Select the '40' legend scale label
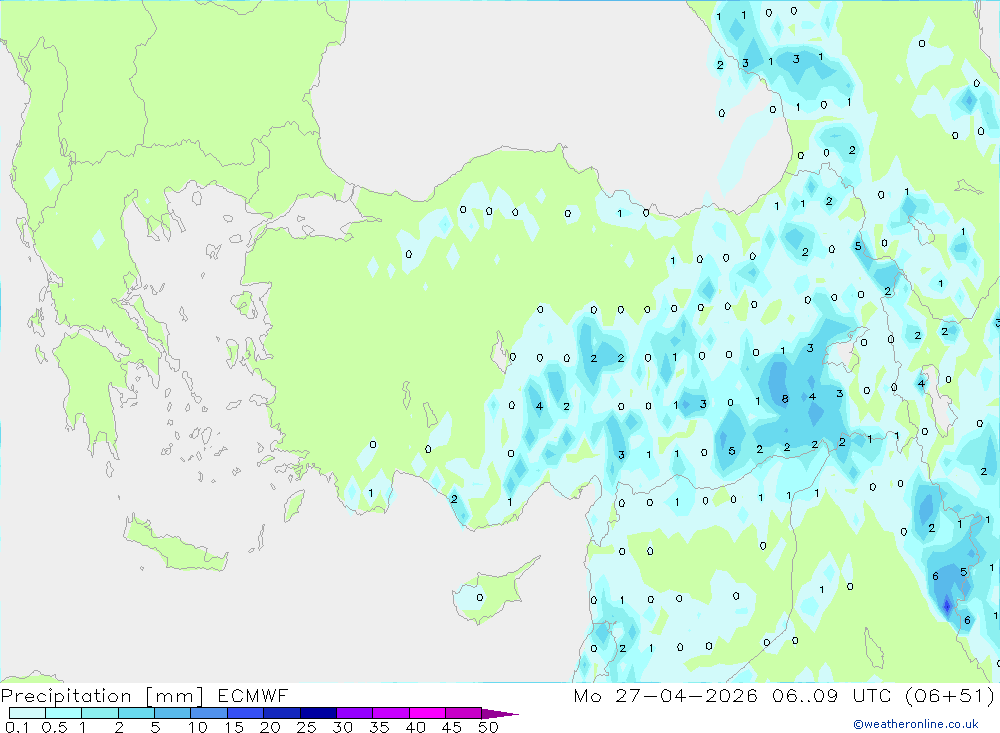 click(x=415, y=727)
